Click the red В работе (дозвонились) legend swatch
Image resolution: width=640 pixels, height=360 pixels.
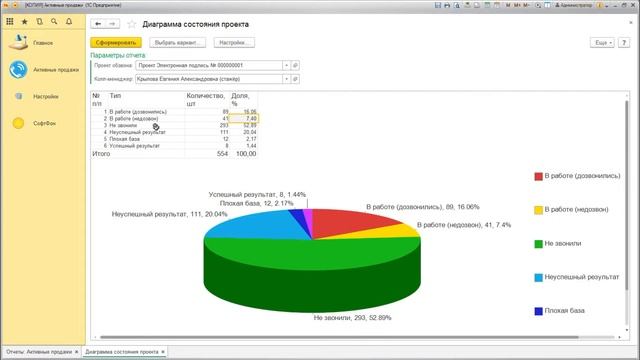[538, 176]
